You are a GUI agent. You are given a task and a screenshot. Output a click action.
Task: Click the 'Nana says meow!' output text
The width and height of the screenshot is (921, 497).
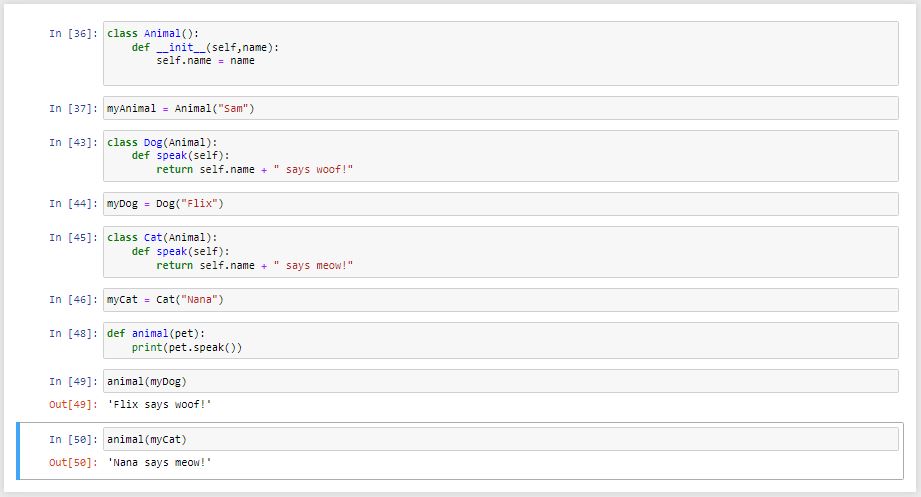tap(159, 462)
